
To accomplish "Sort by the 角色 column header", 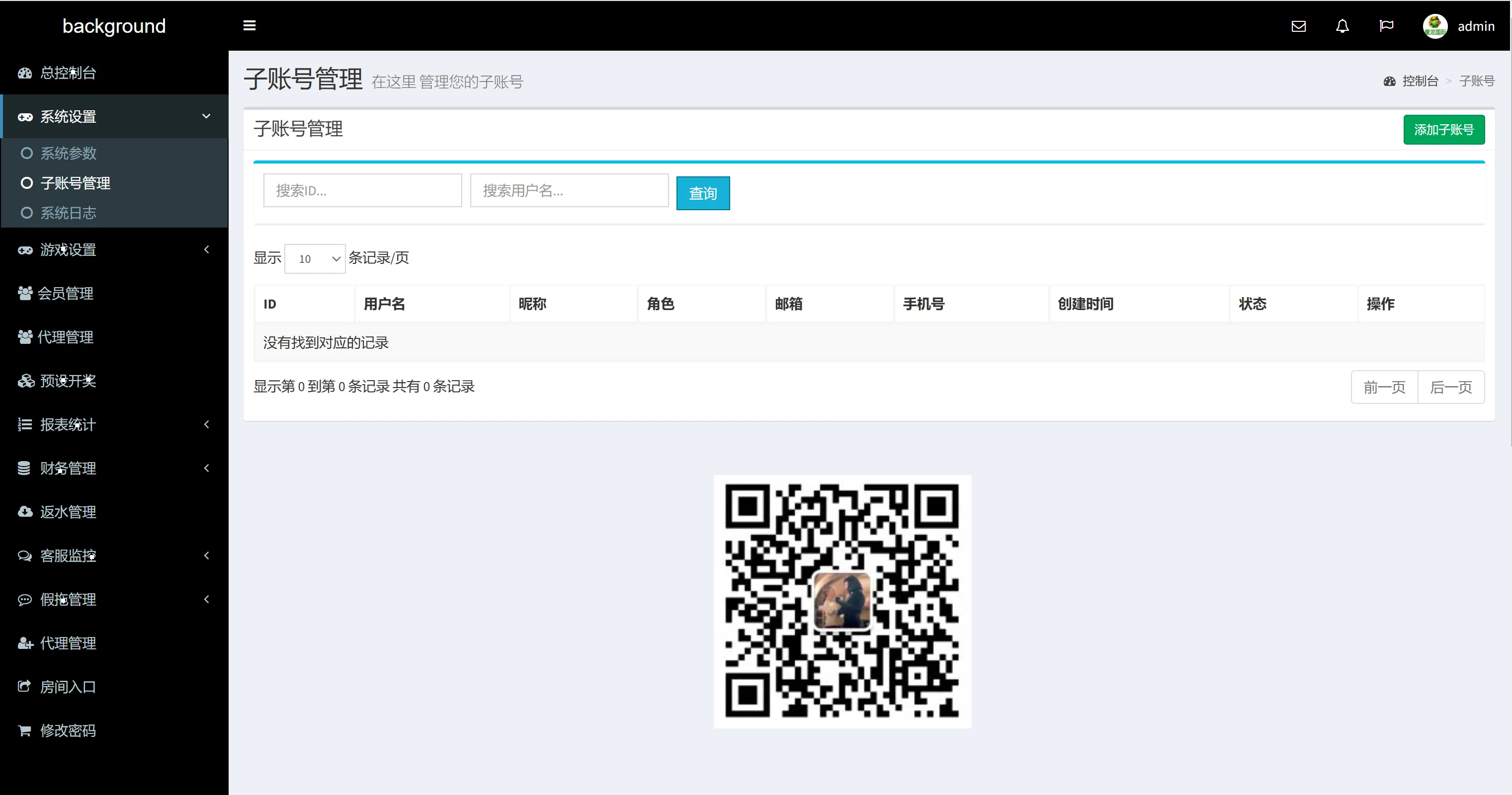I will tap(702, 304).
